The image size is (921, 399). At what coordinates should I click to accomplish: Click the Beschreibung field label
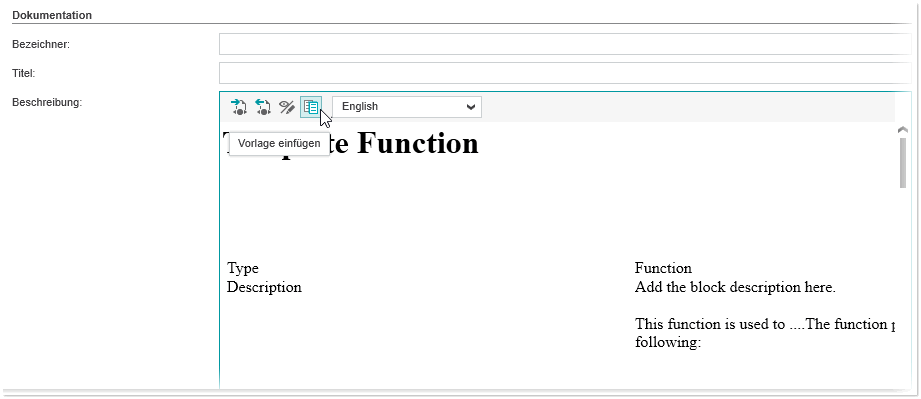pos(47,102)
